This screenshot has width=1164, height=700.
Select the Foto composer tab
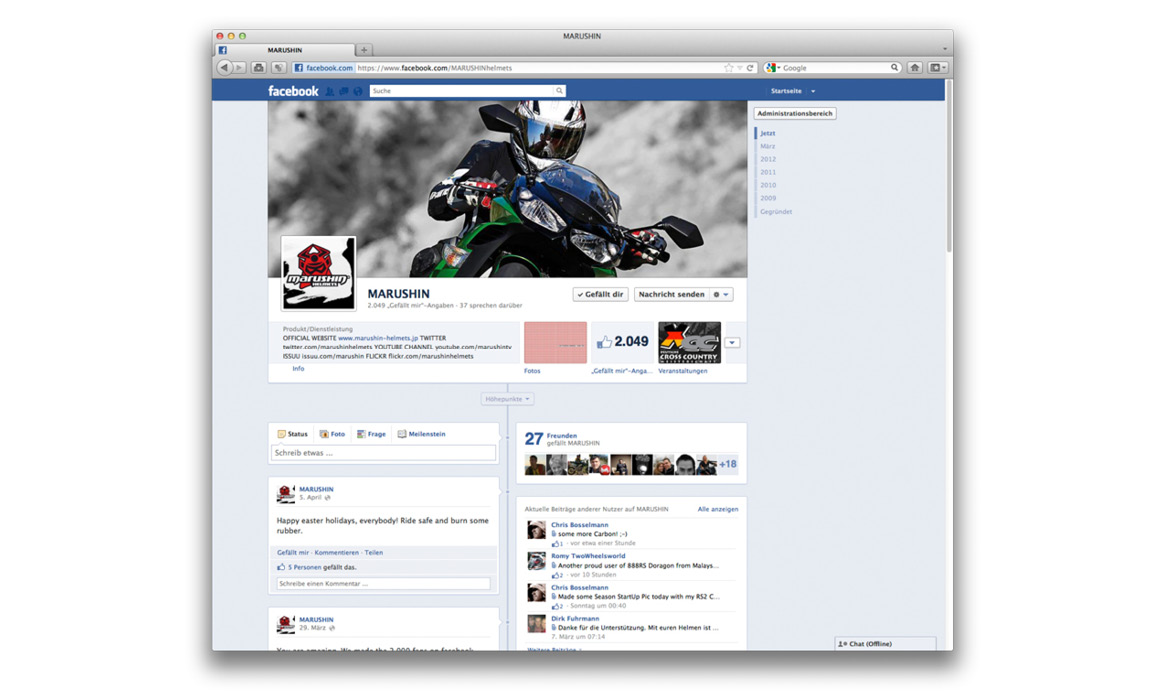click(332, 434)
